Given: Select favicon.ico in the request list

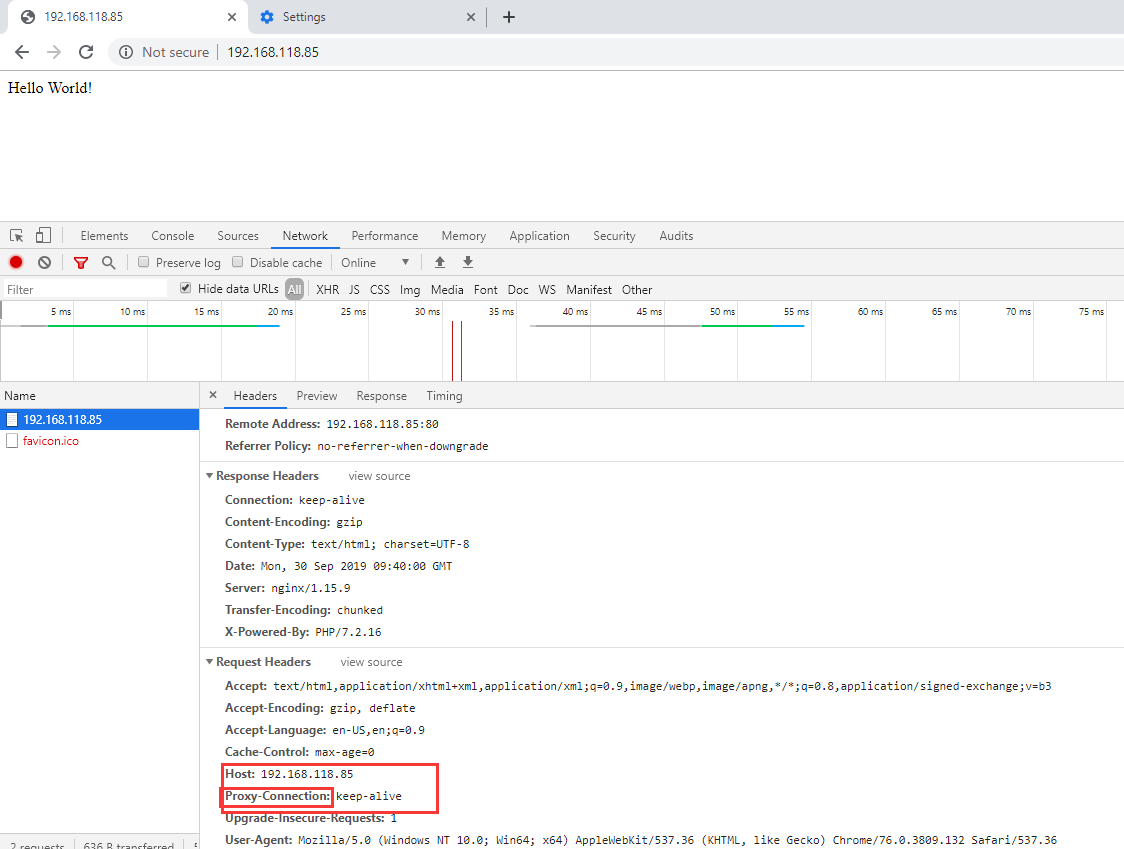Looking at the screenshot, I should pyautogui.click(x=50, y=441).
